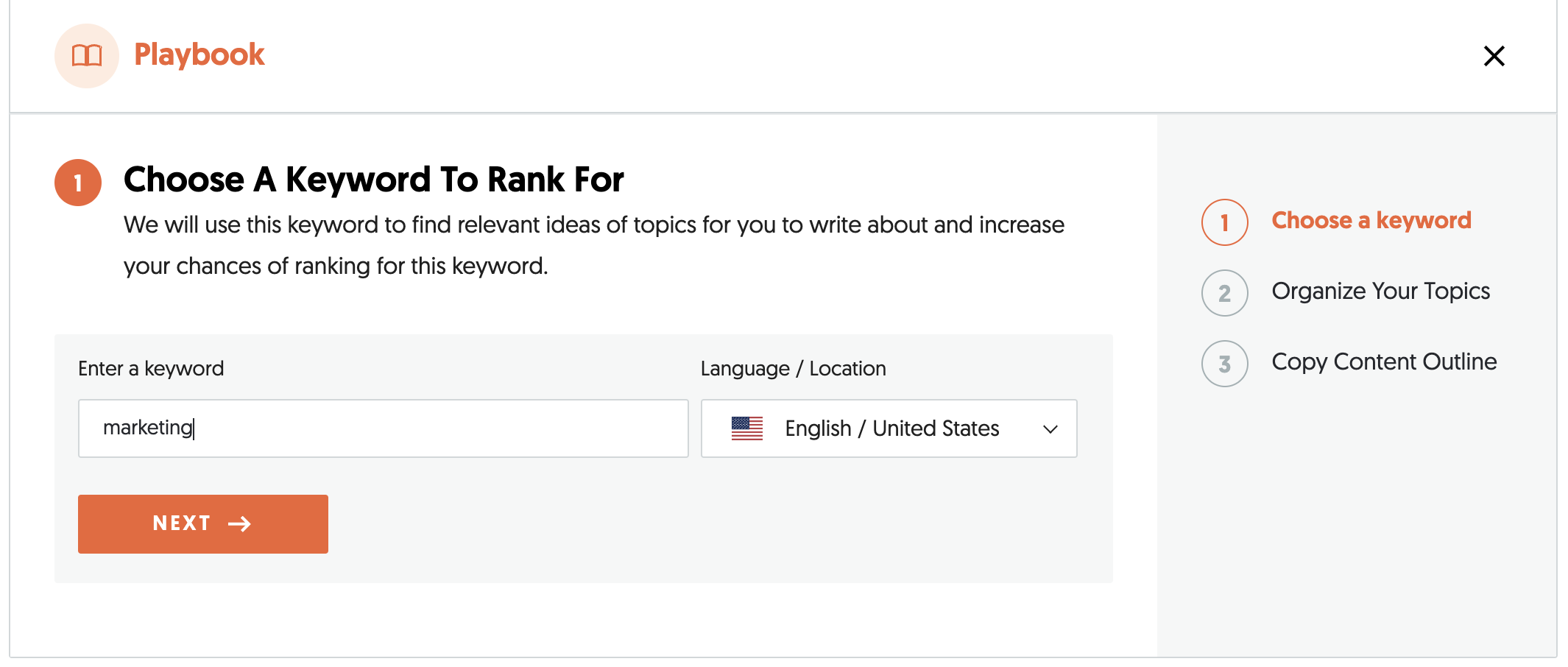Image resolution: width=1568 pixels, height=667 pixels.
Task: Click the arrow icon in Next button
Action: [x=240, y=523]
